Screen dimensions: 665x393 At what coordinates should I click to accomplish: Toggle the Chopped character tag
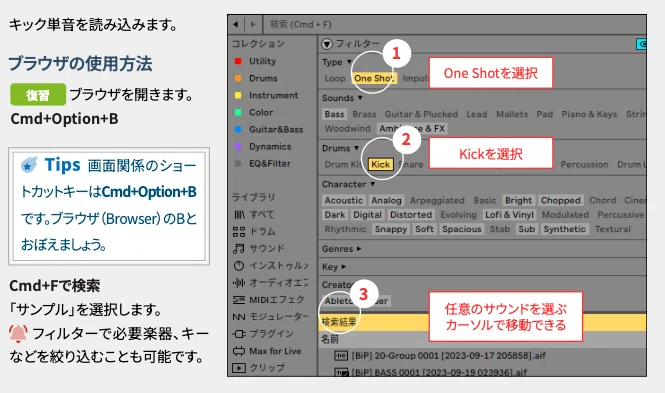tap(561, 201)
